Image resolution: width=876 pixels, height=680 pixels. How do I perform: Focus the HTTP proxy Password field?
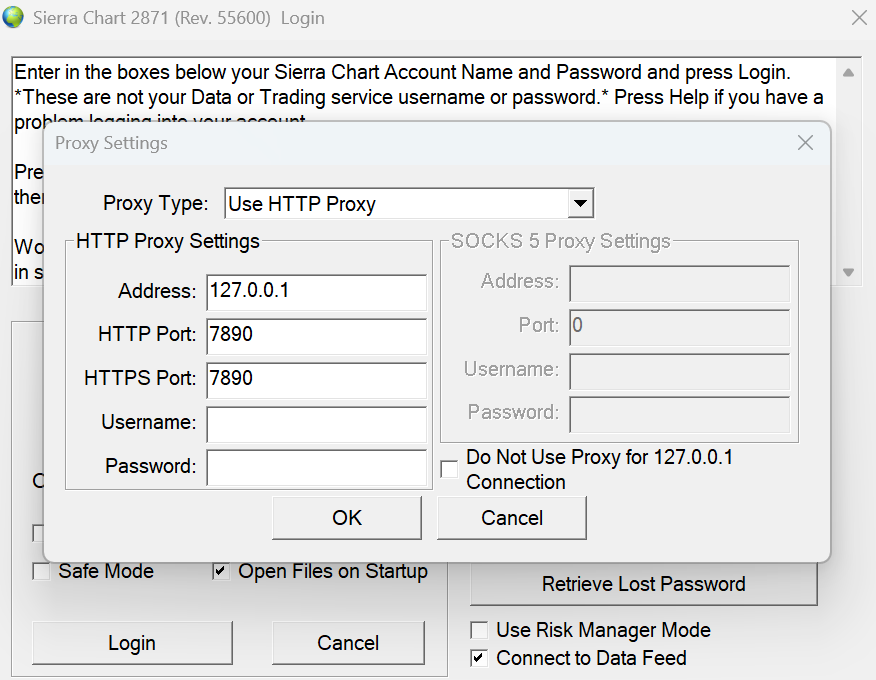click(x=316, y=466)
